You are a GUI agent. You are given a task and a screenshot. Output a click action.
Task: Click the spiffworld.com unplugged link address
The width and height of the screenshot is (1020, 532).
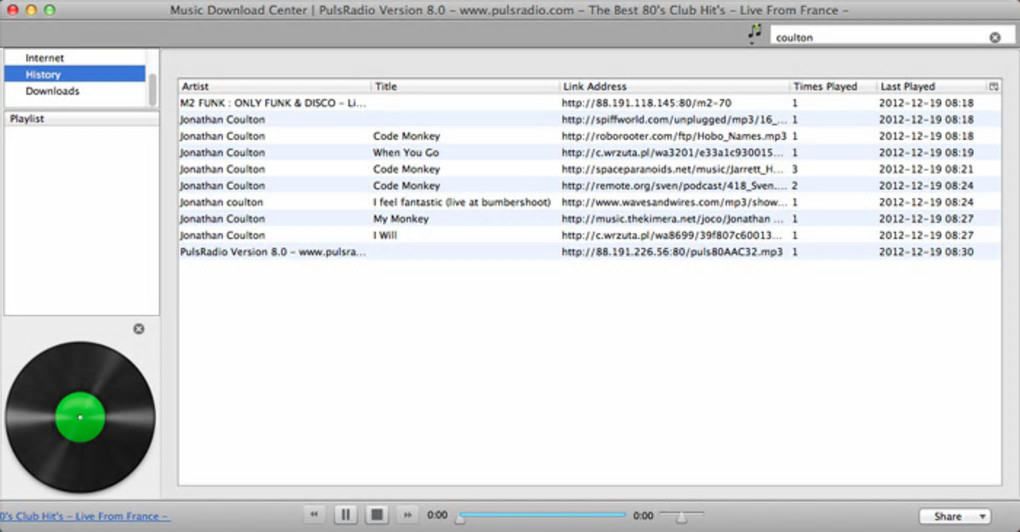click(x=674, y=120)
